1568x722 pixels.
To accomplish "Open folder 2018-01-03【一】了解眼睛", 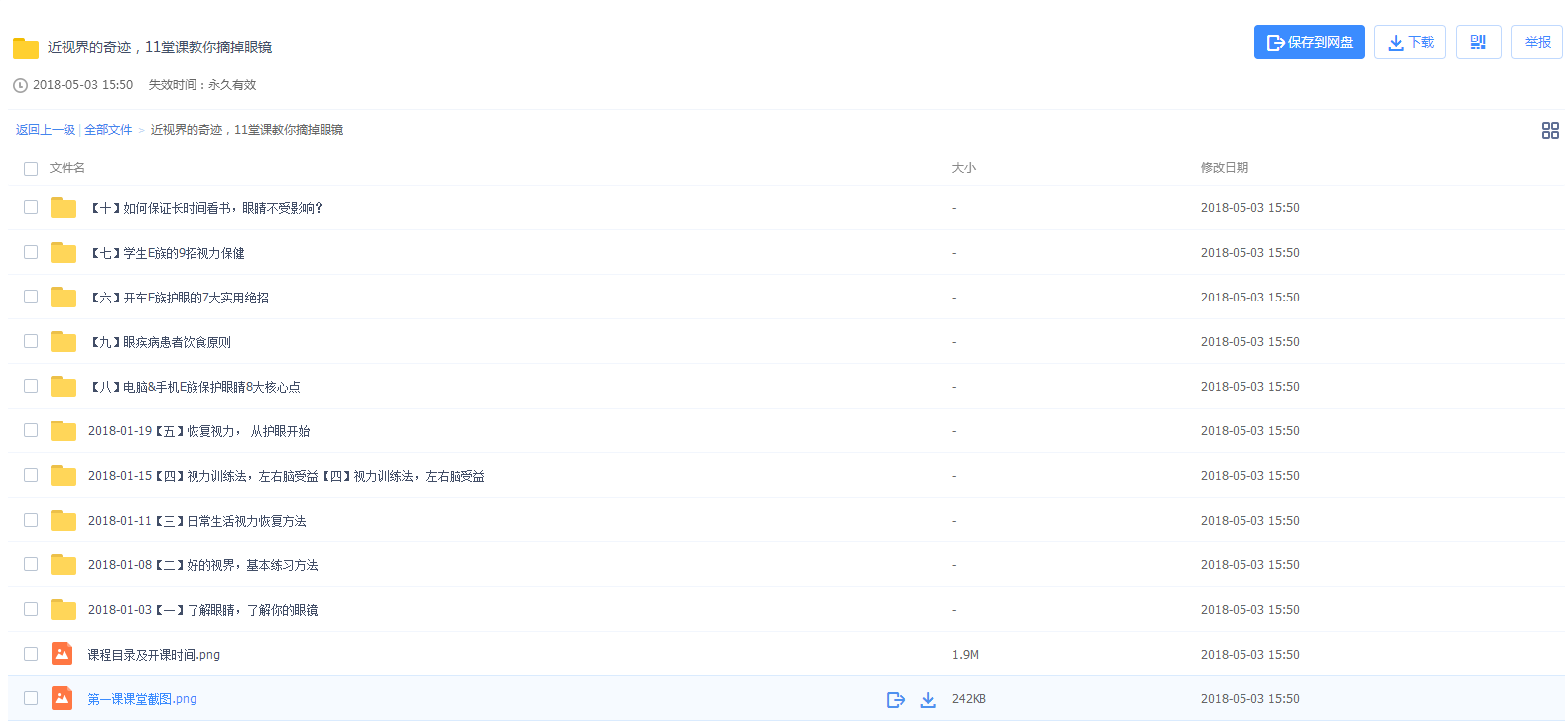I will pos(203,610).
